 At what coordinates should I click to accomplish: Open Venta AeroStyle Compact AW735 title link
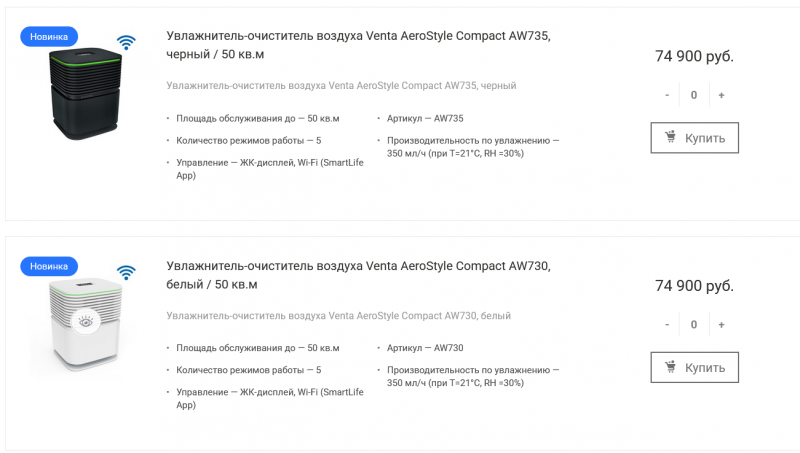(358, 45)
